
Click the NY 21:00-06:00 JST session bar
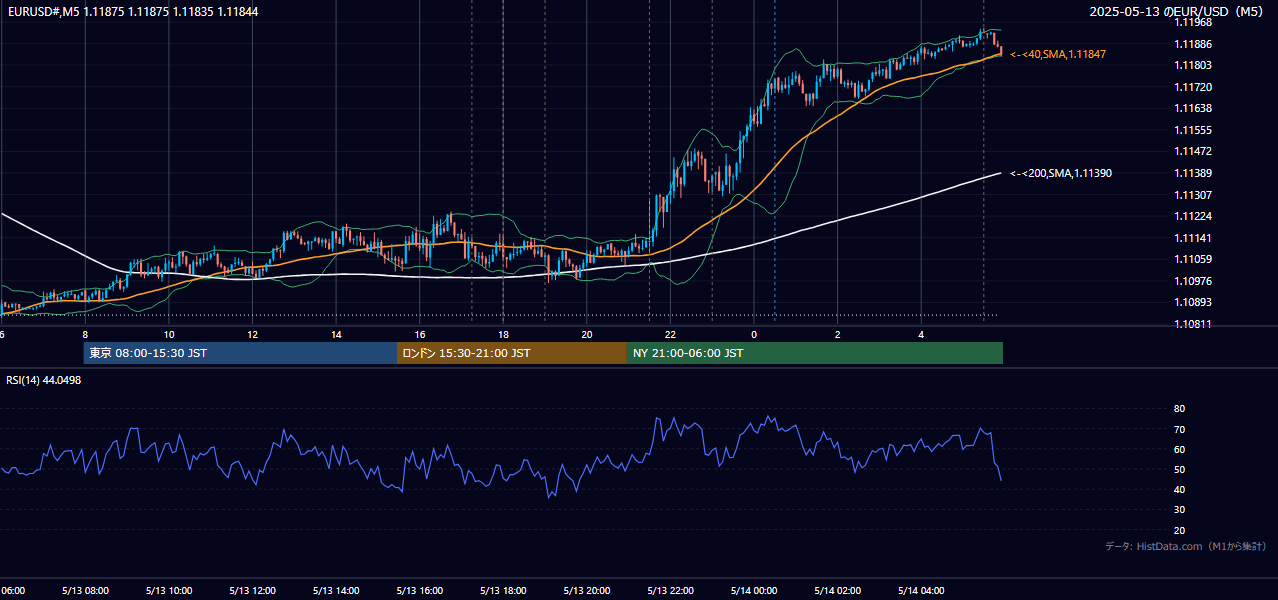click(x=815, y=353)
